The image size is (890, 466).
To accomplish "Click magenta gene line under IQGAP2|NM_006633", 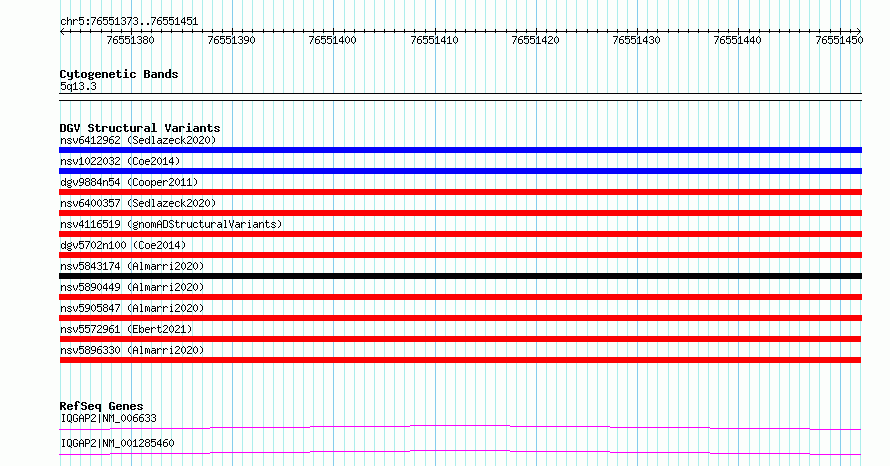I will pyautogui.click(x=460, y=427).
